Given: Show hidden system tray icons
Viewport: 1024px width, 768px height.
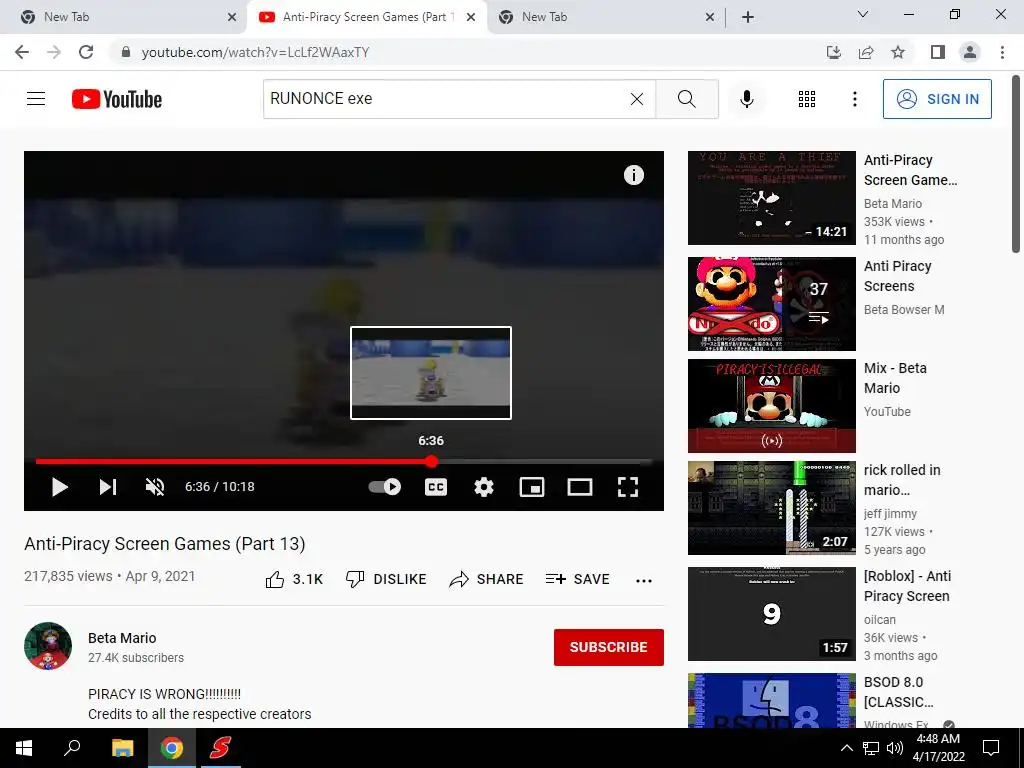Looking at the screenshot, I should click(x=846, y=748).
